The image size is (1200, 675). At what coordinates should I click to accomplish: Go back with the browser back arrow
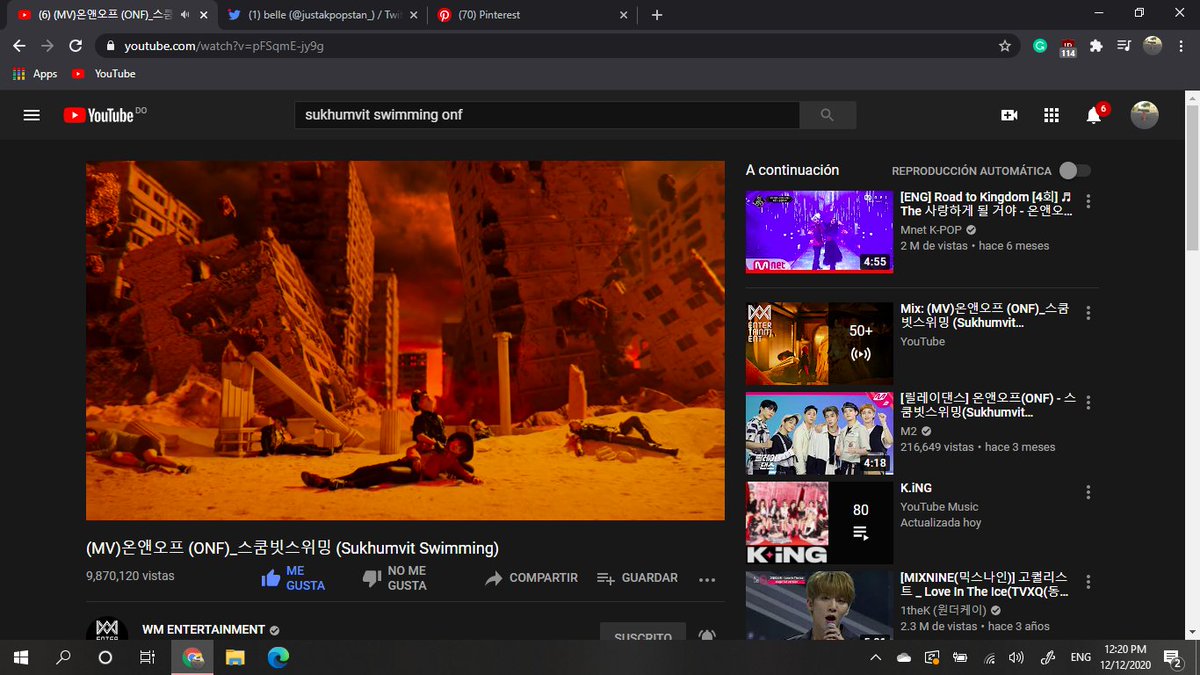tap(19, 45)
